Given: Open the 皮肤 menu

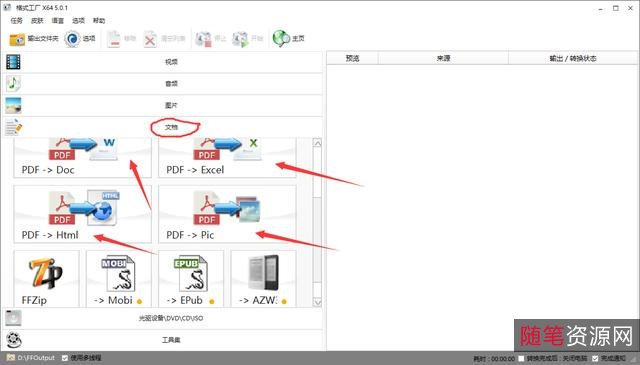Looking at the screenshot, I should pyautogui.click(x=37, y=20).
